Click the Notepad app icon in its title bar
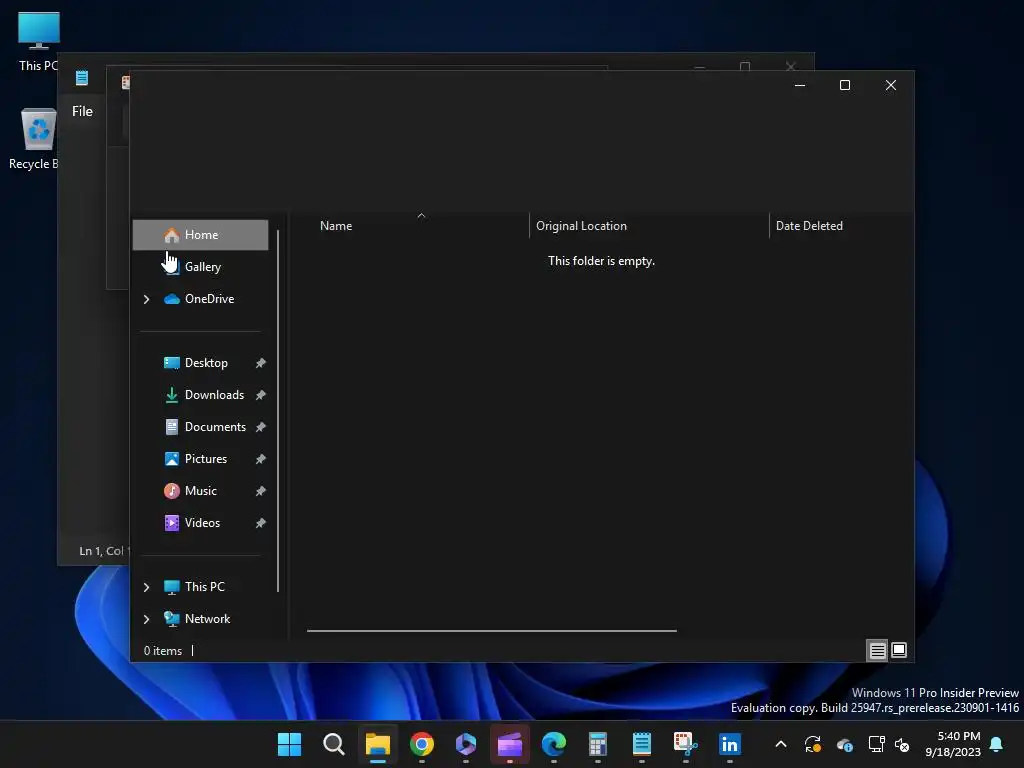The height and width of the screenshot is (768, 1024). pyautogui.click(x=82, y=78)
